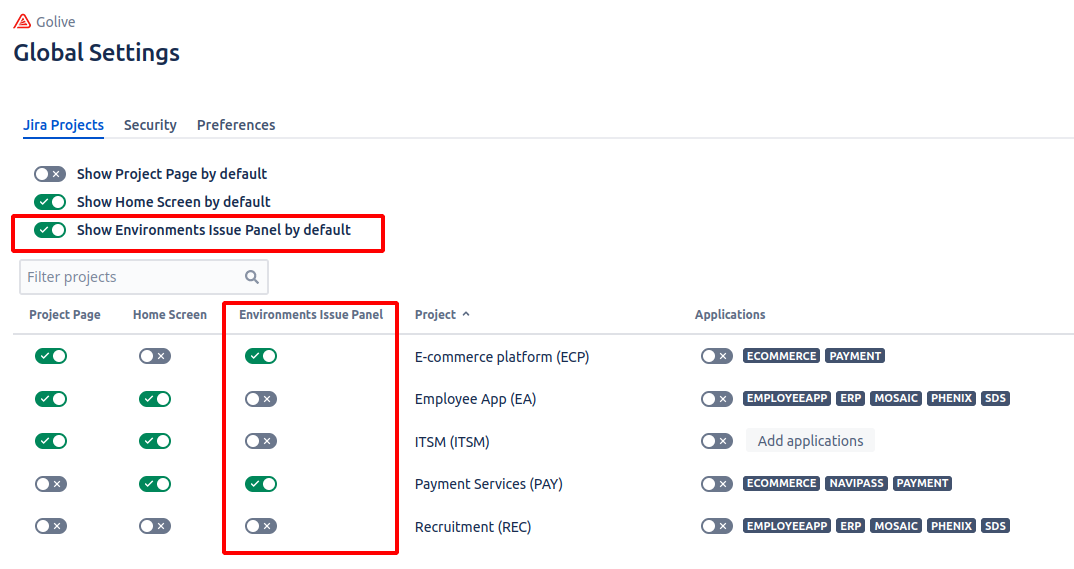The height and width of the screenshot is (569, 1074).
Task: Click the MOSAIC tag on Recruitment row
Action: pyautogui.click(x=895, y=526)
